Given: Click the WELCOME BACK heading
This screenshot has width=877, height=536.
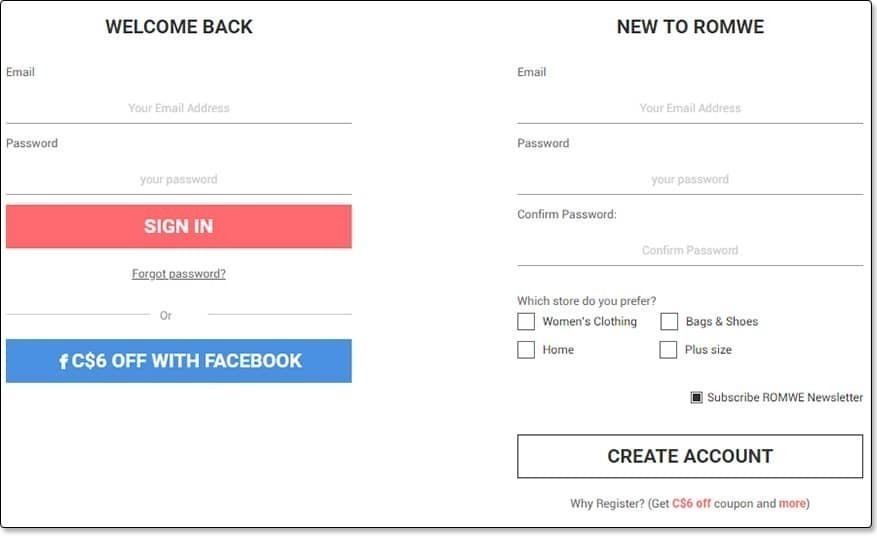Looking at the screenshot, I should tap(179, 27).
